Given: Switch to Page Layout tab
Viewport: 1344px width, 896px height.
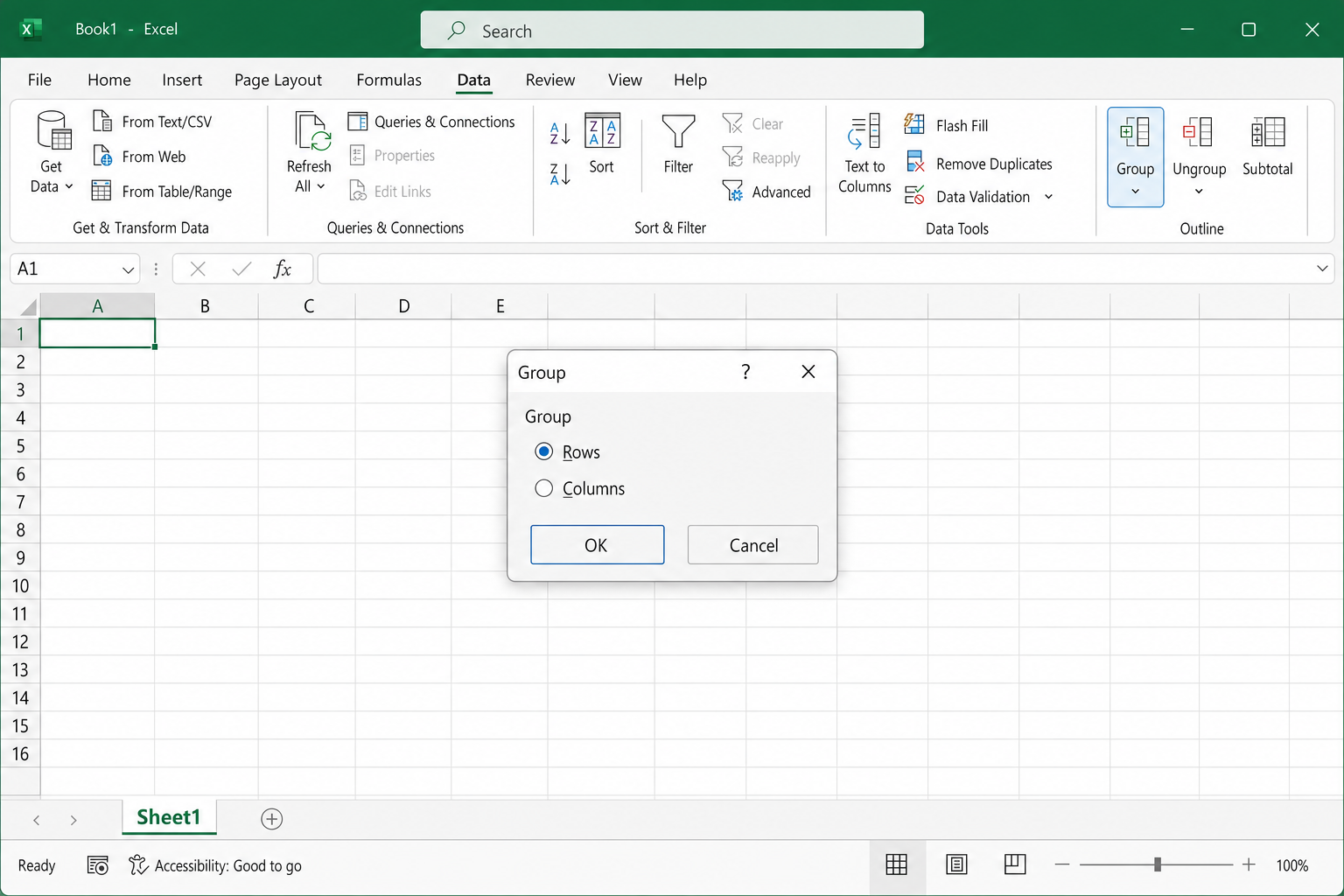Looking at the screenshot, I should (278, 80).
